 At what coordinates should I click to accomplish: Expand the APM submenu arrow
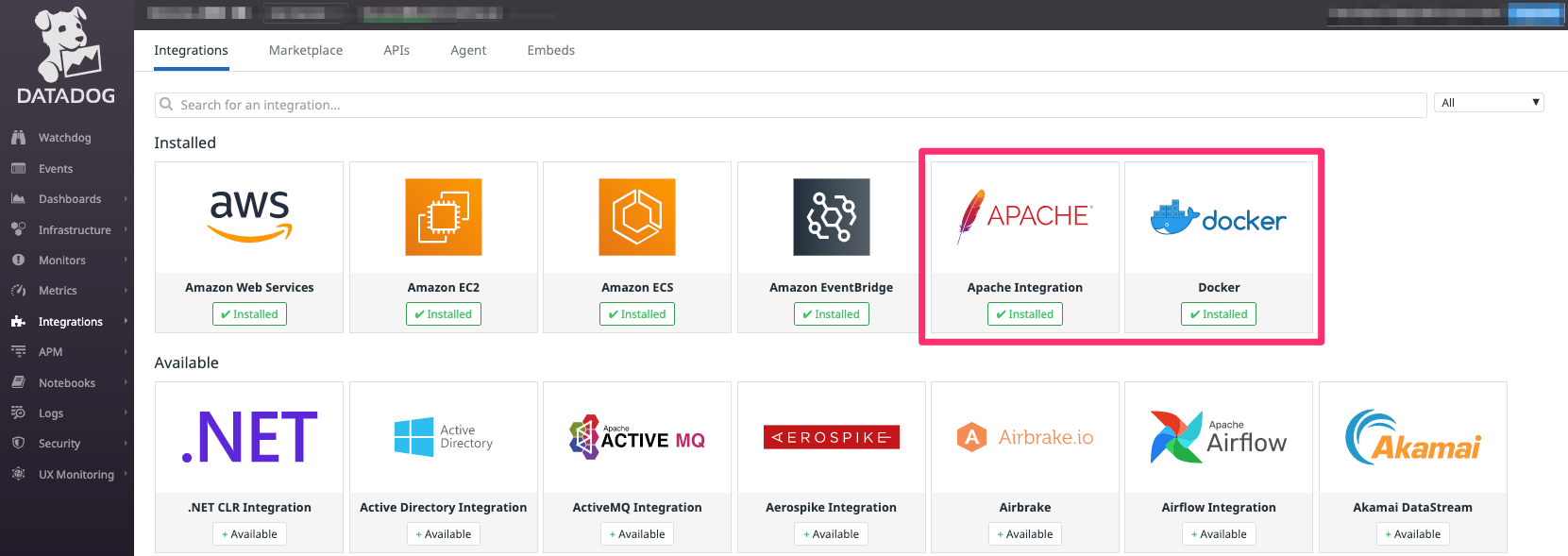tap(126, 352)
